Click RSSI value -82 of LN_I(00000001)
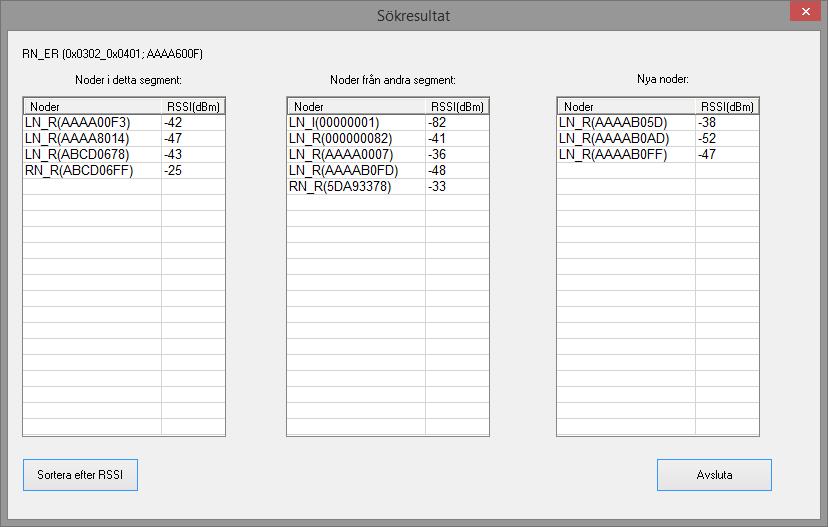The image size is (828, 527). tap(437, 123)
